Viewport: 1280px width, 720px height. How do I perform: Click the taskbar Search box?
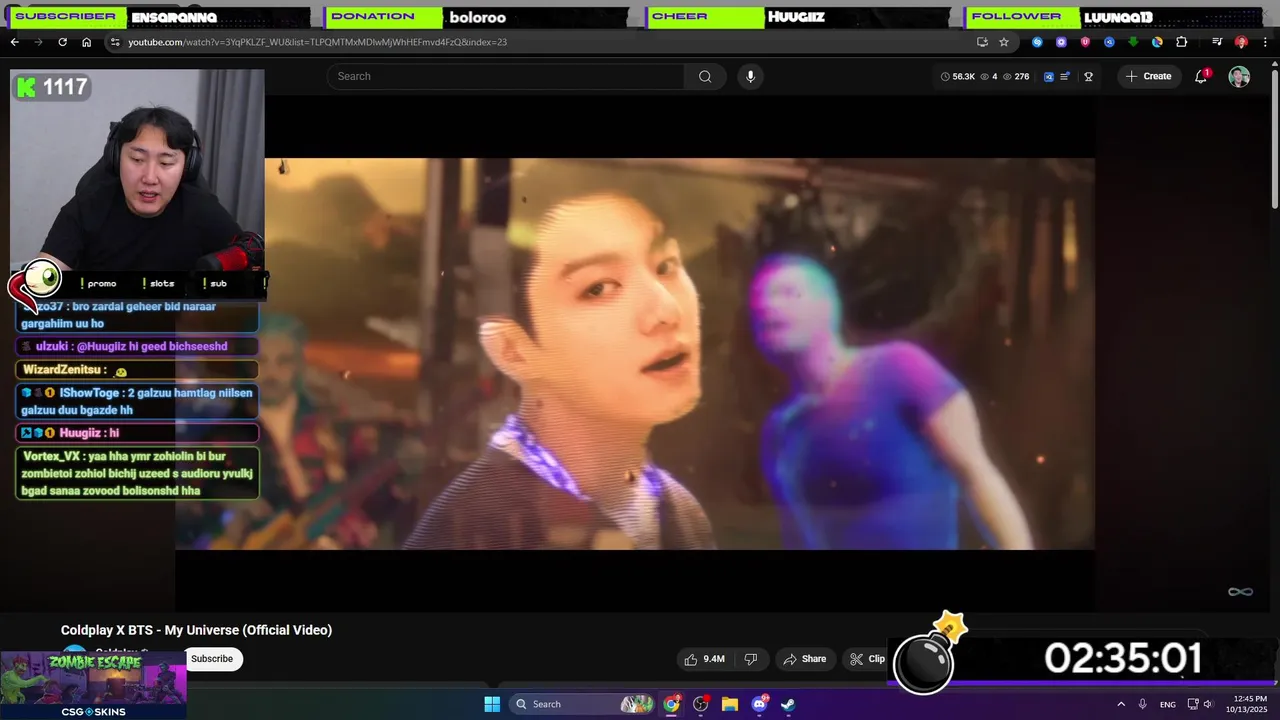point(583,704)
